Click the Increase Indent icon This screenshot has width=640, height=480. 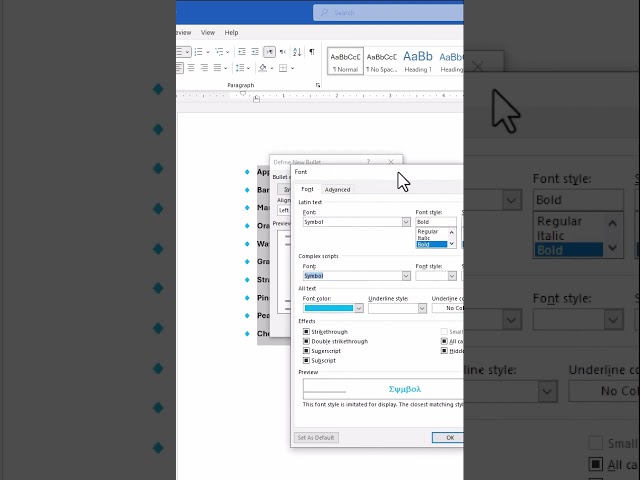[x=255, y=52]
